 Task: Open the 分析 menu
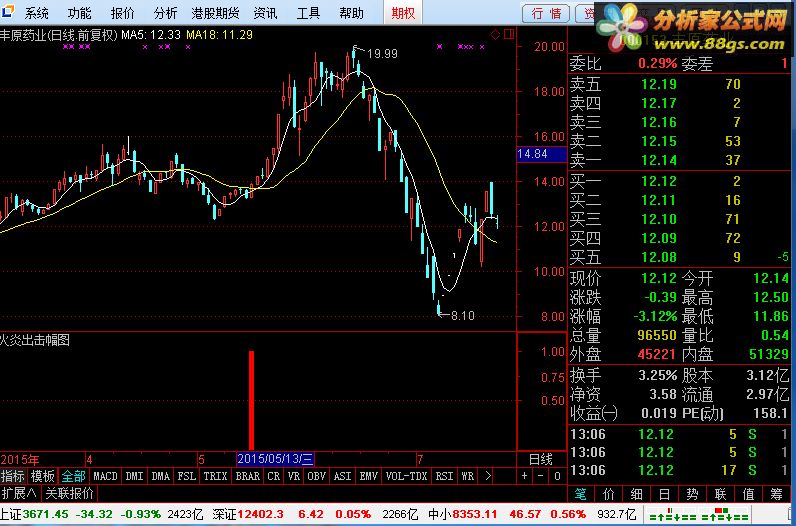(165, 13)
